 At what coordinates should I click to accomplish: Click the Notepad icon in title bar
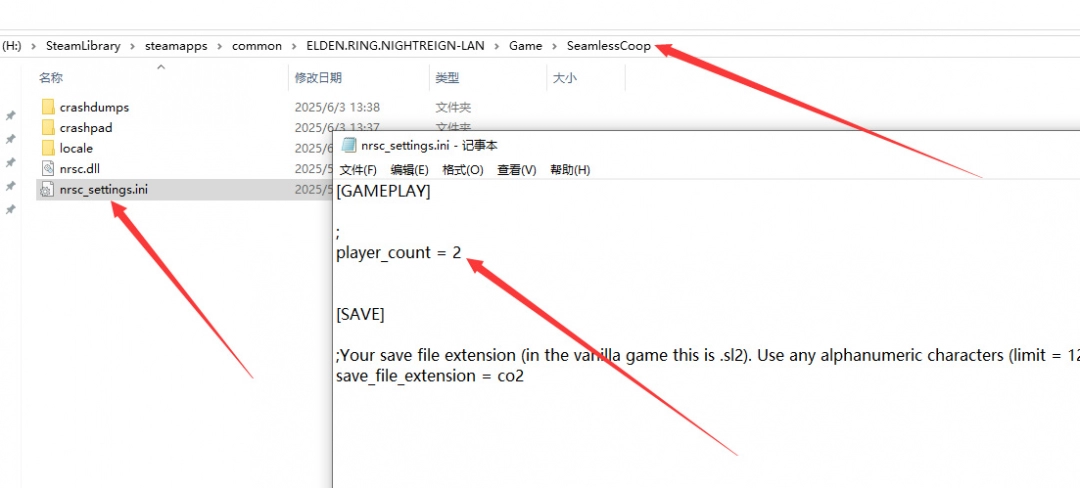click(349, 145)
